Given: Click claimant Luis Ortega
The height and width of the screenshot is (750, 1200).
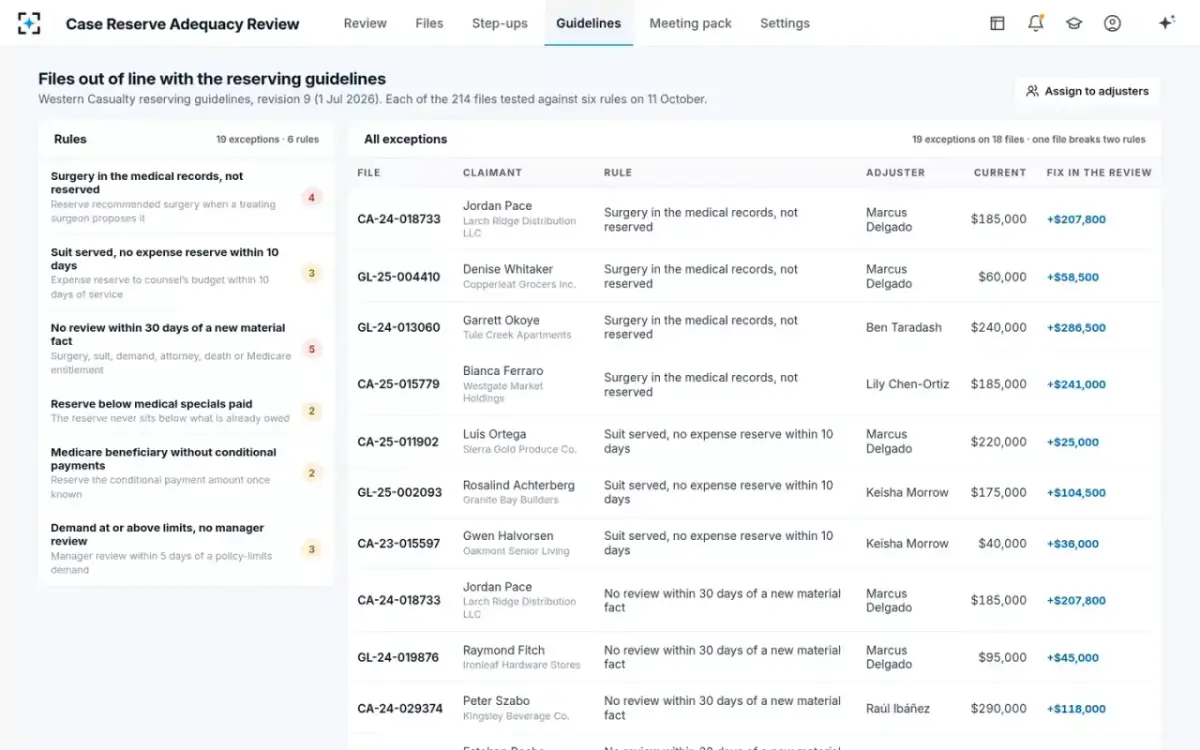Looking at the screenshot, I should coord(494,434).
